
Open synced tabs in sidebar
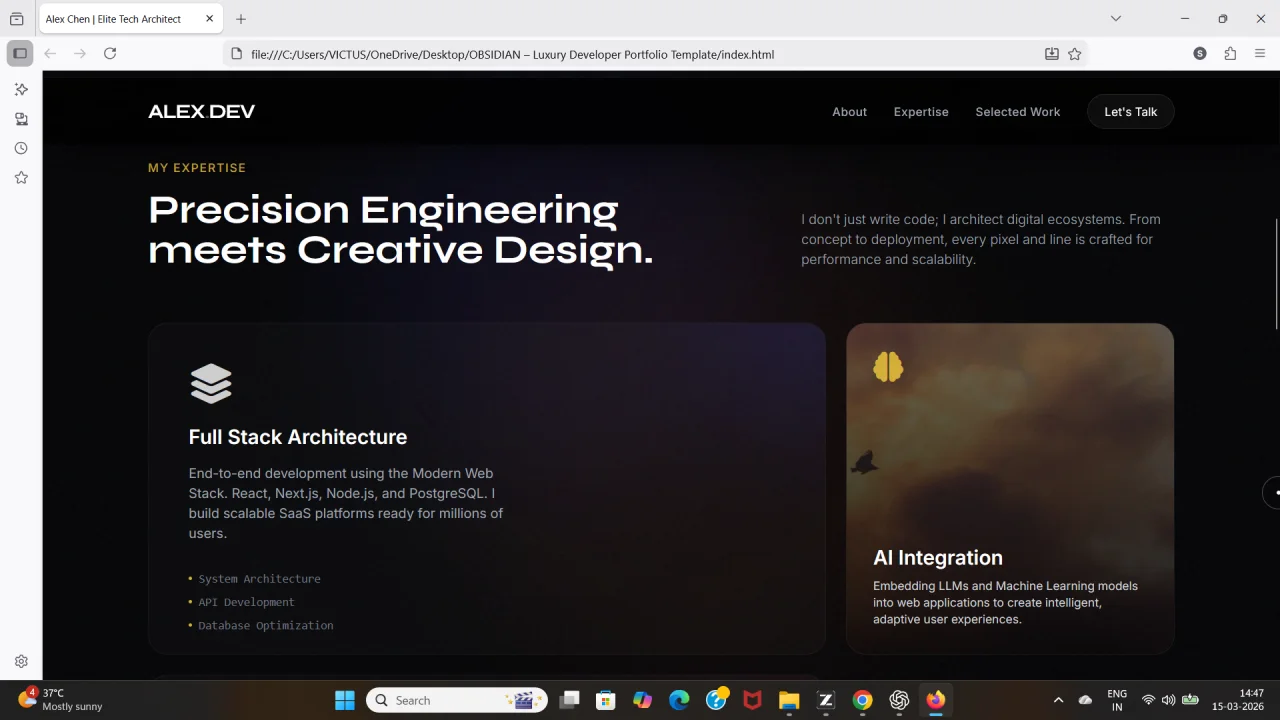[21, 119]
